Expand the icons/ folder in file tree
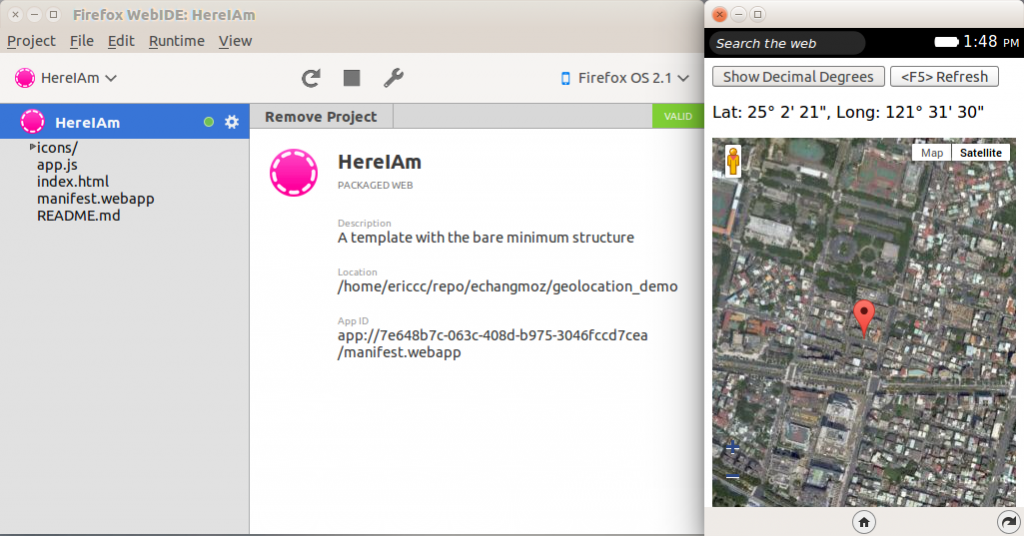 pos(33,148)
